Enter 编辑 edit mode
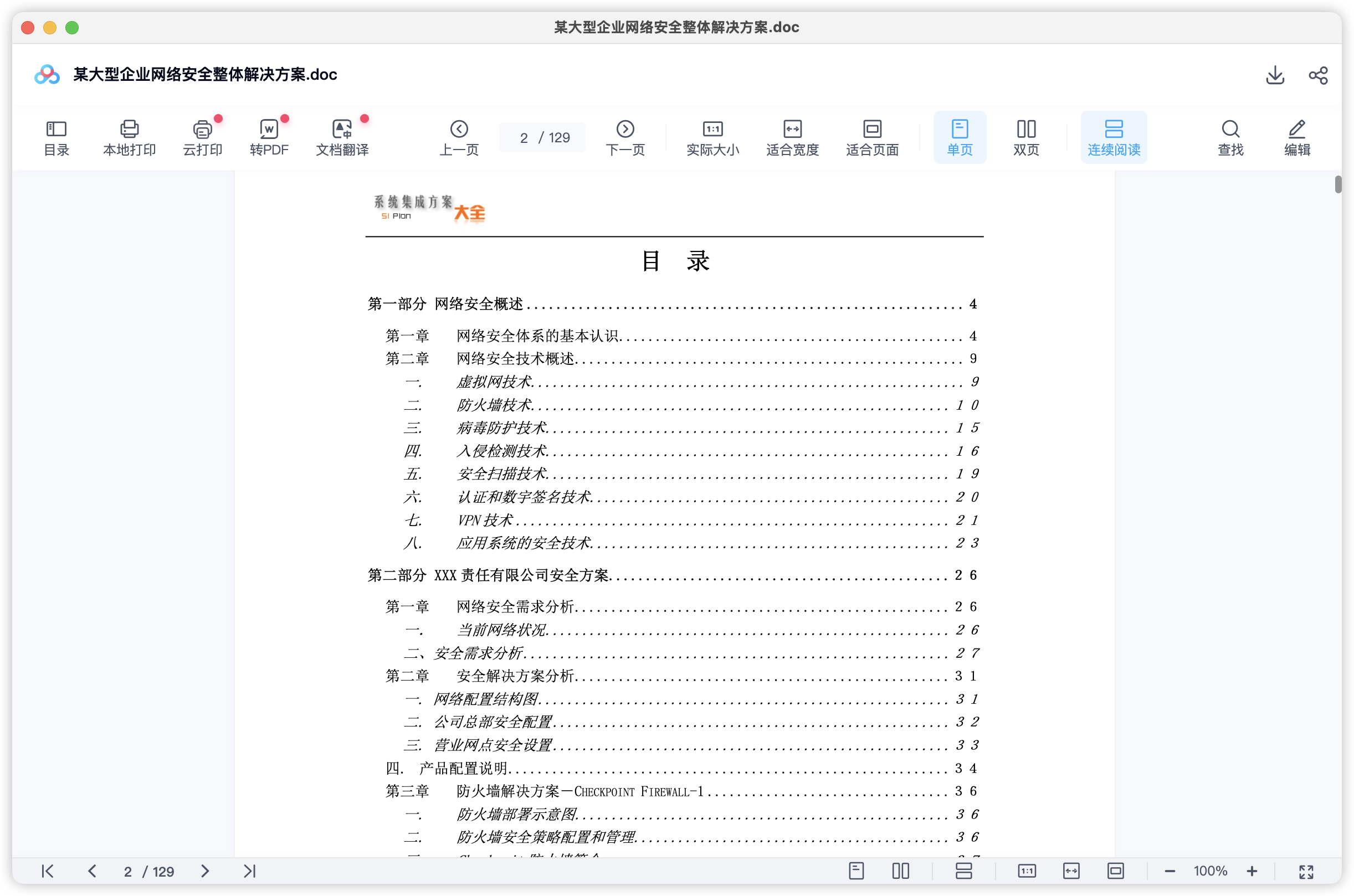 pos(1297,137)
